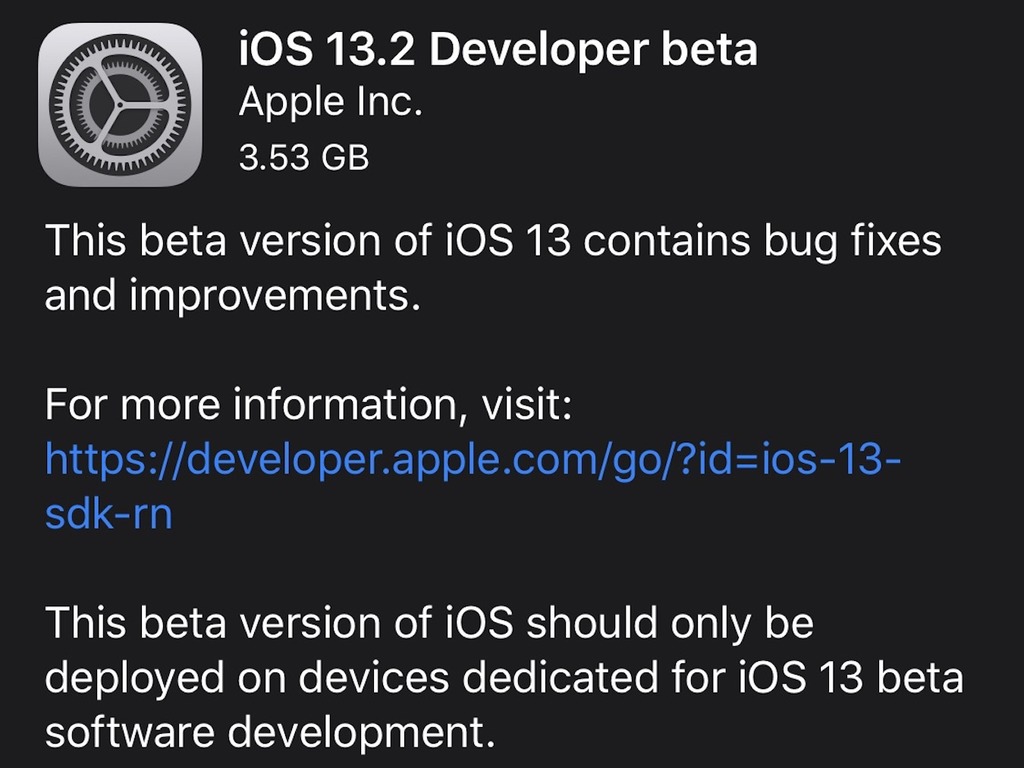1024x768 pixels.
Task: Open the developer.apple.com release notes link
Action: point(473,486)
